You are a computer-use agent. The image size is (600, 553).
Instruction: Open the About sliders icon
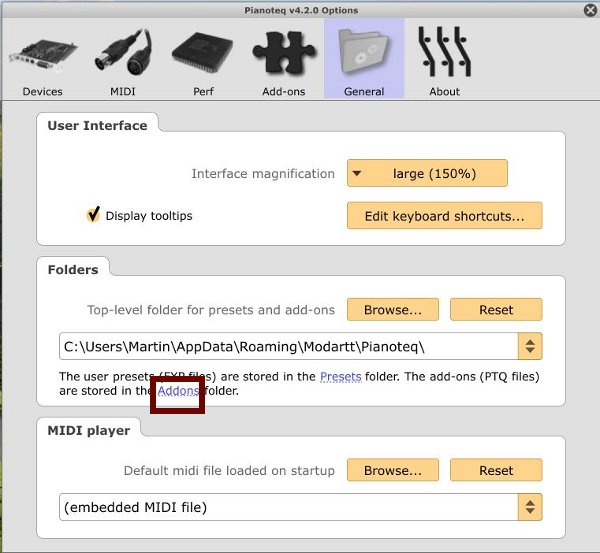tap(445, 51)
